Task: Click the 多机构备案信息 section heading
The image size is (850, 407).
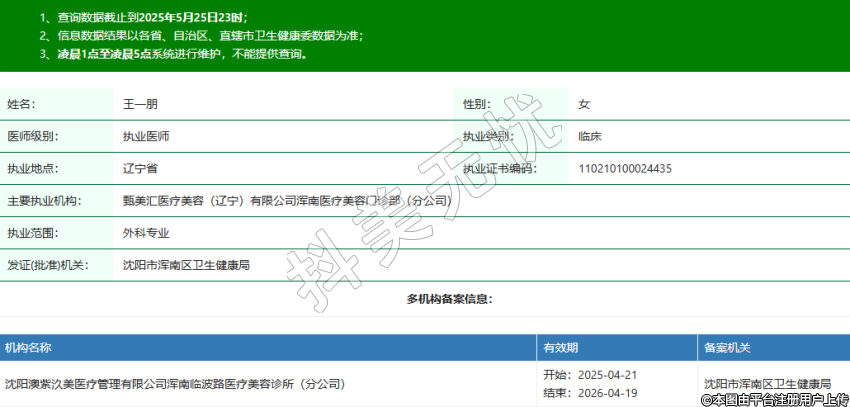Action: click(449, 299)
